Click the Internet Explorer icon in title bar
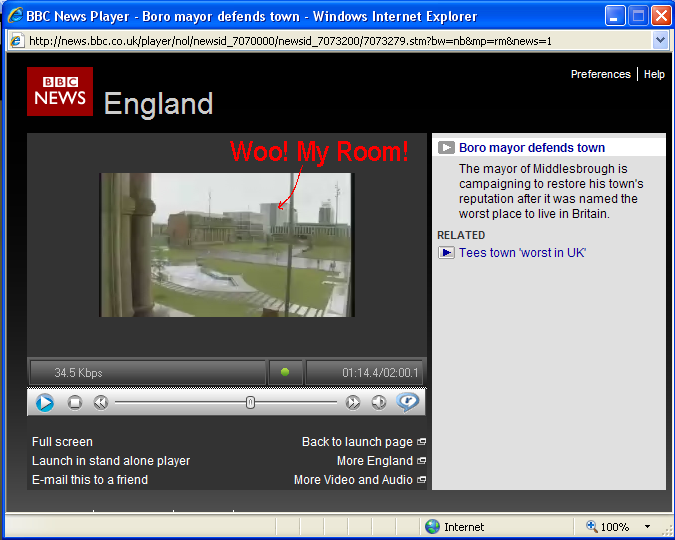Viewport: 675px width, 540px height. (x=15, y=16)
